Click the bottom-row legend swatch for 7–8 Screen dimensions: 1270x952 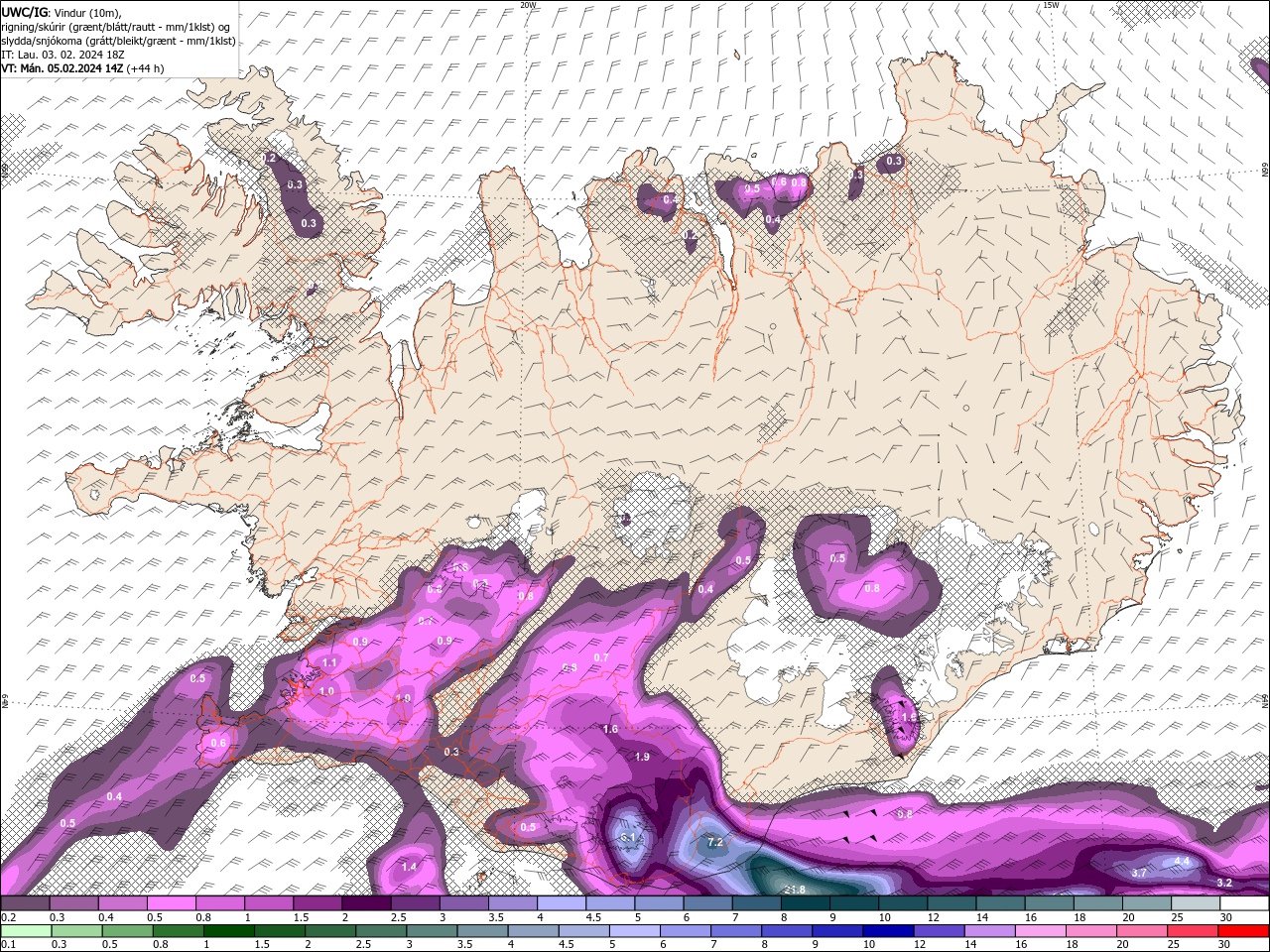734,931
